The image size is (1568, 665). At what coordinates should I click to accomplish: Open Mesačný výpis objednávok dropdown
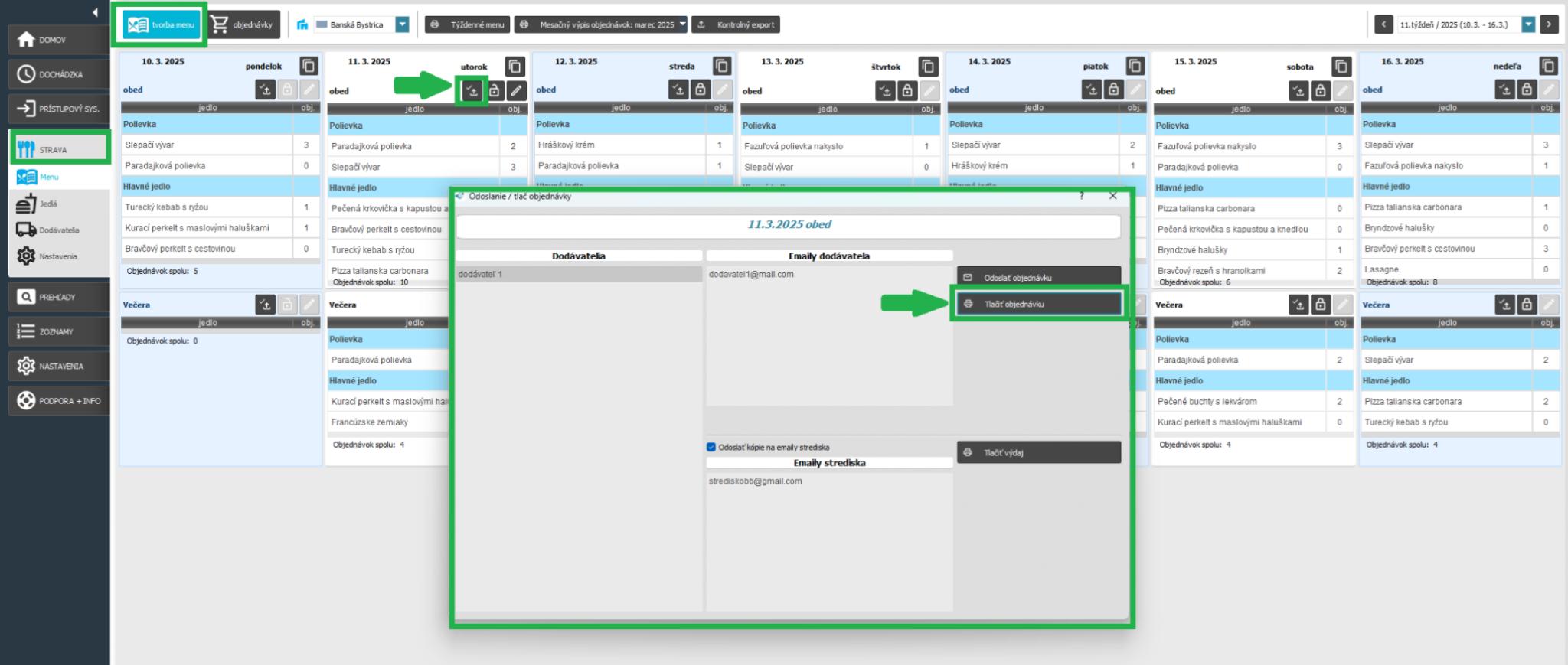pyautogui.click(x=682, y=24)
